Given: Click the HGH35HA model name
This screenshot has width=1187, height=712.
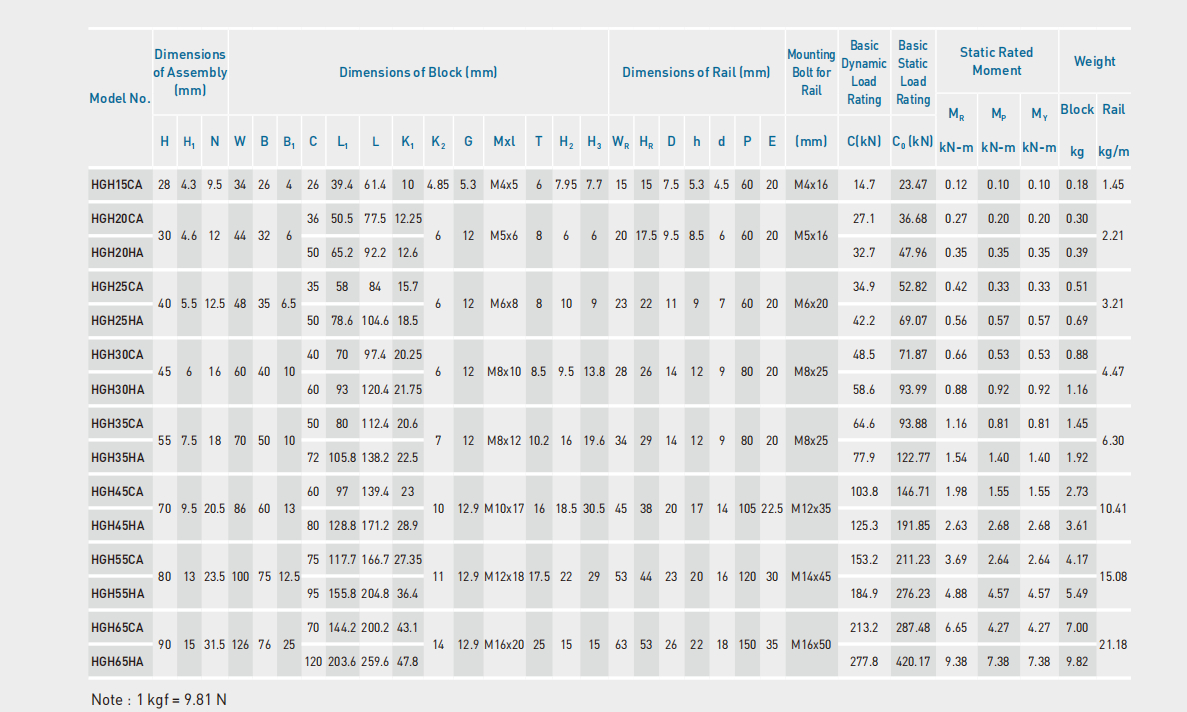Looking at the screenshot, I should 117,458.
